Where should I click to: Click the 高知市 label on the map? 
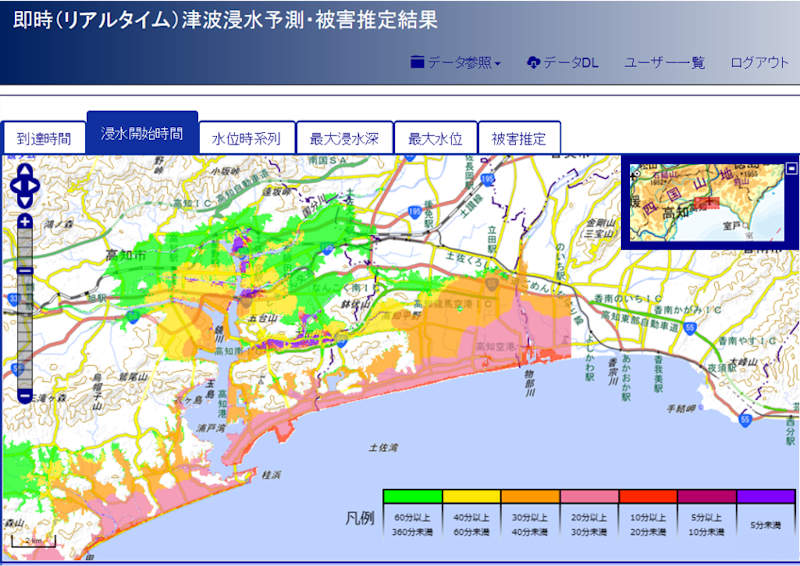coord(125,255)
